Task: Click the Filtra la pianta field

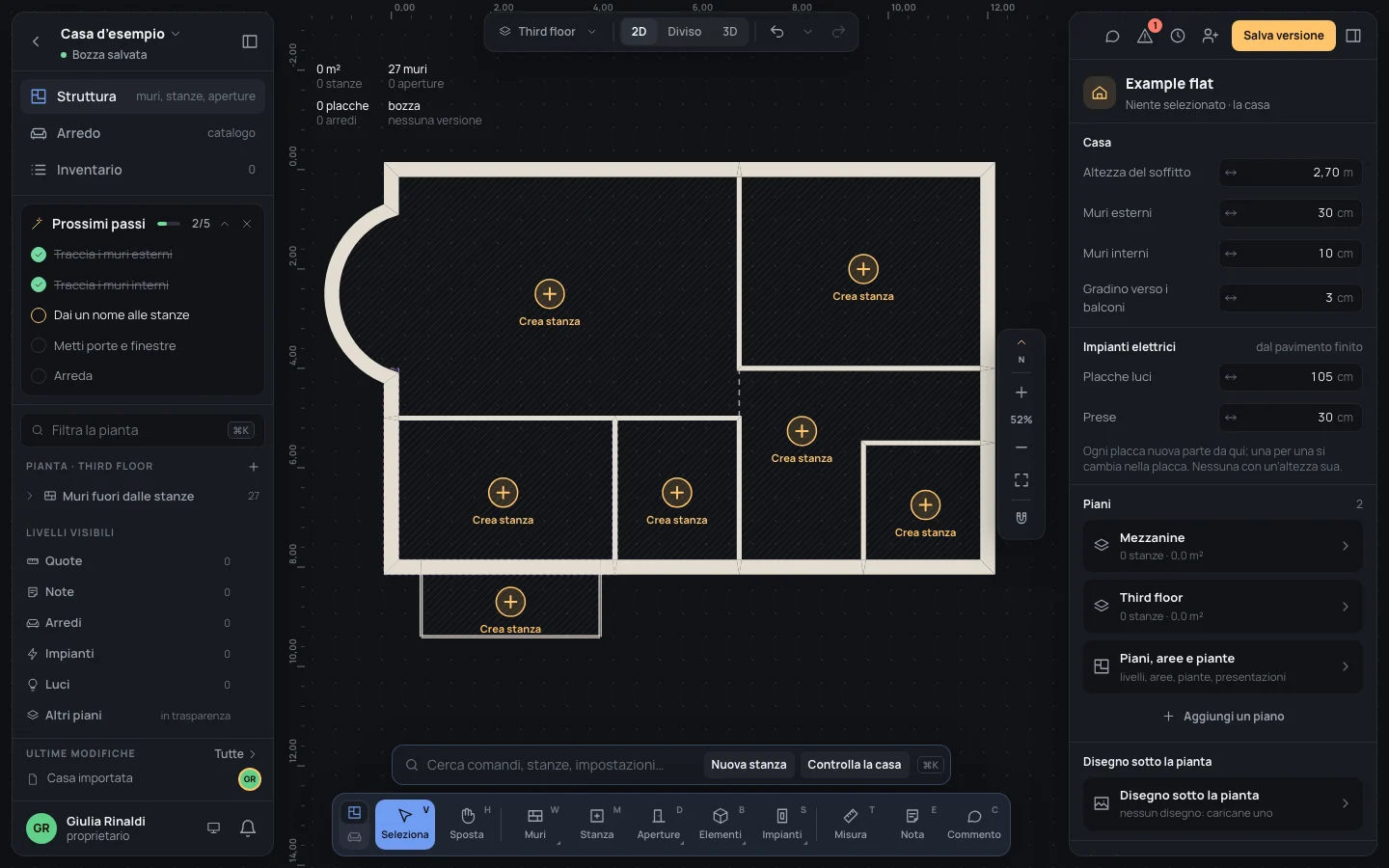Action: tap(143, 430)
